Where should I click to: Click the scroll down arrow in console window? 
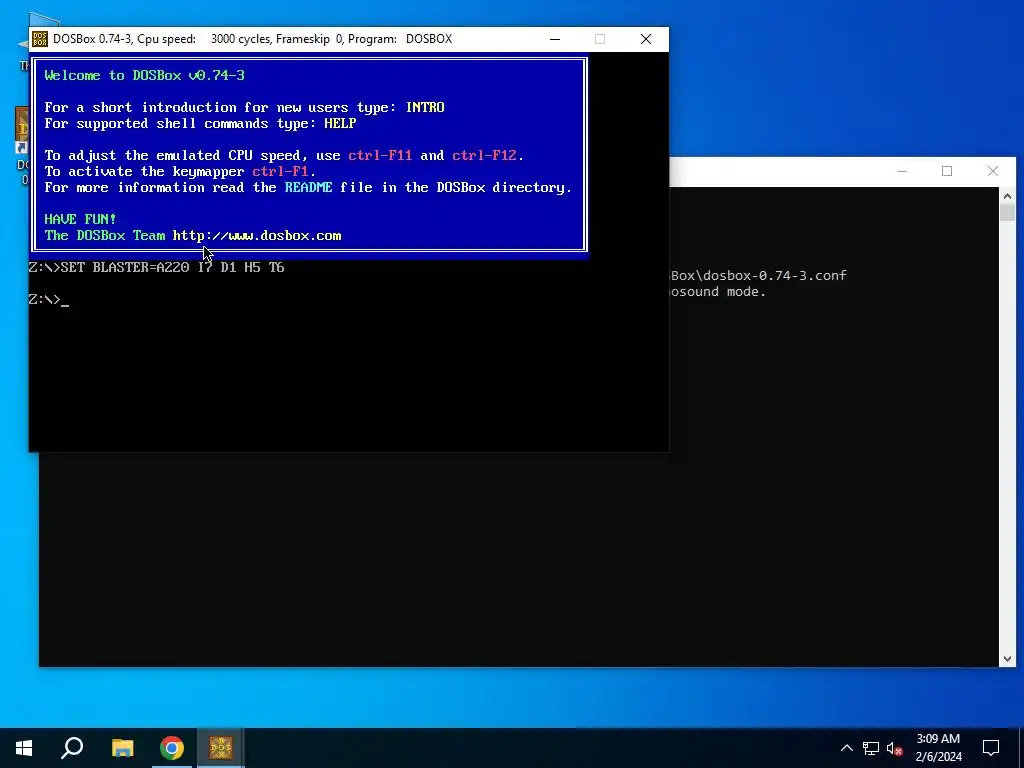pos(1007,659)
